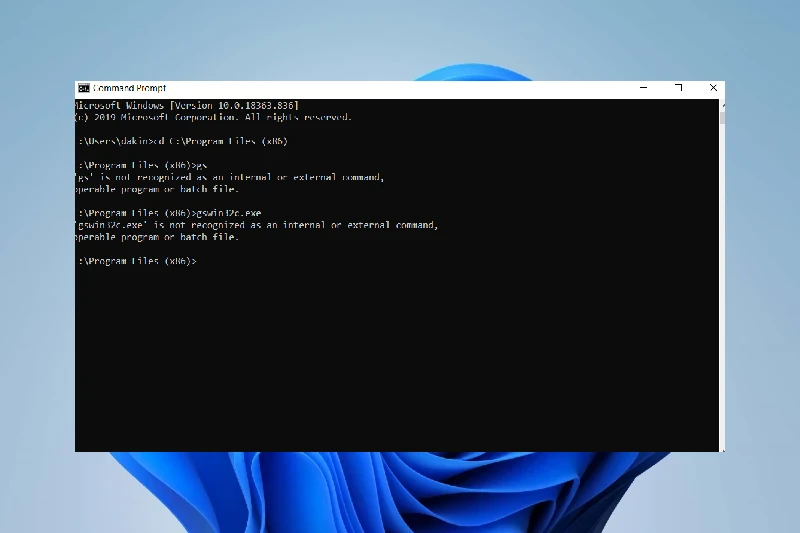Click the '(c) 2019 Microsoft Corporation' copyright line
The image size is (800, 533).
213,117
